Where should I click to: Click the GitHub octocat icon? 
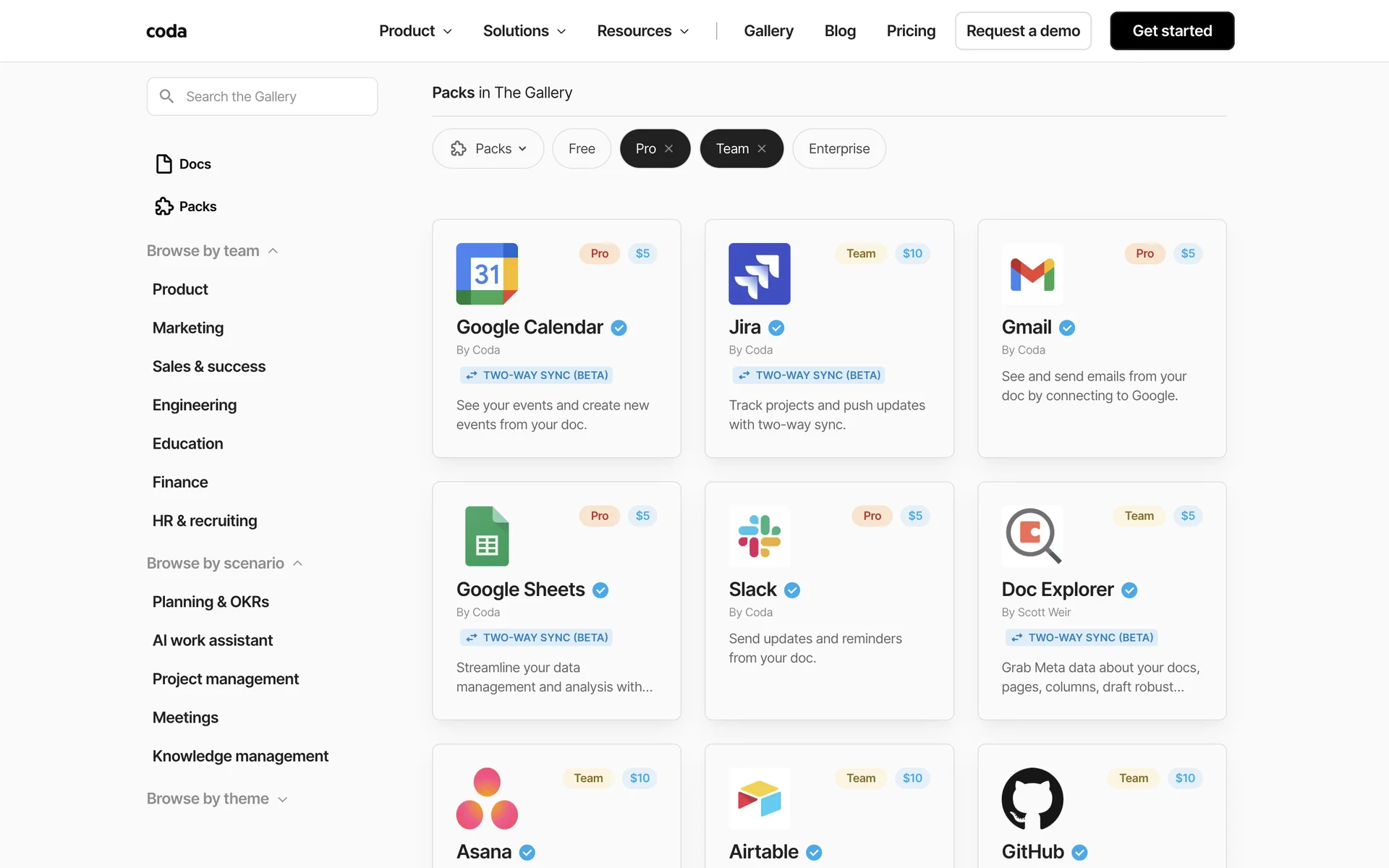point(1032,799)
